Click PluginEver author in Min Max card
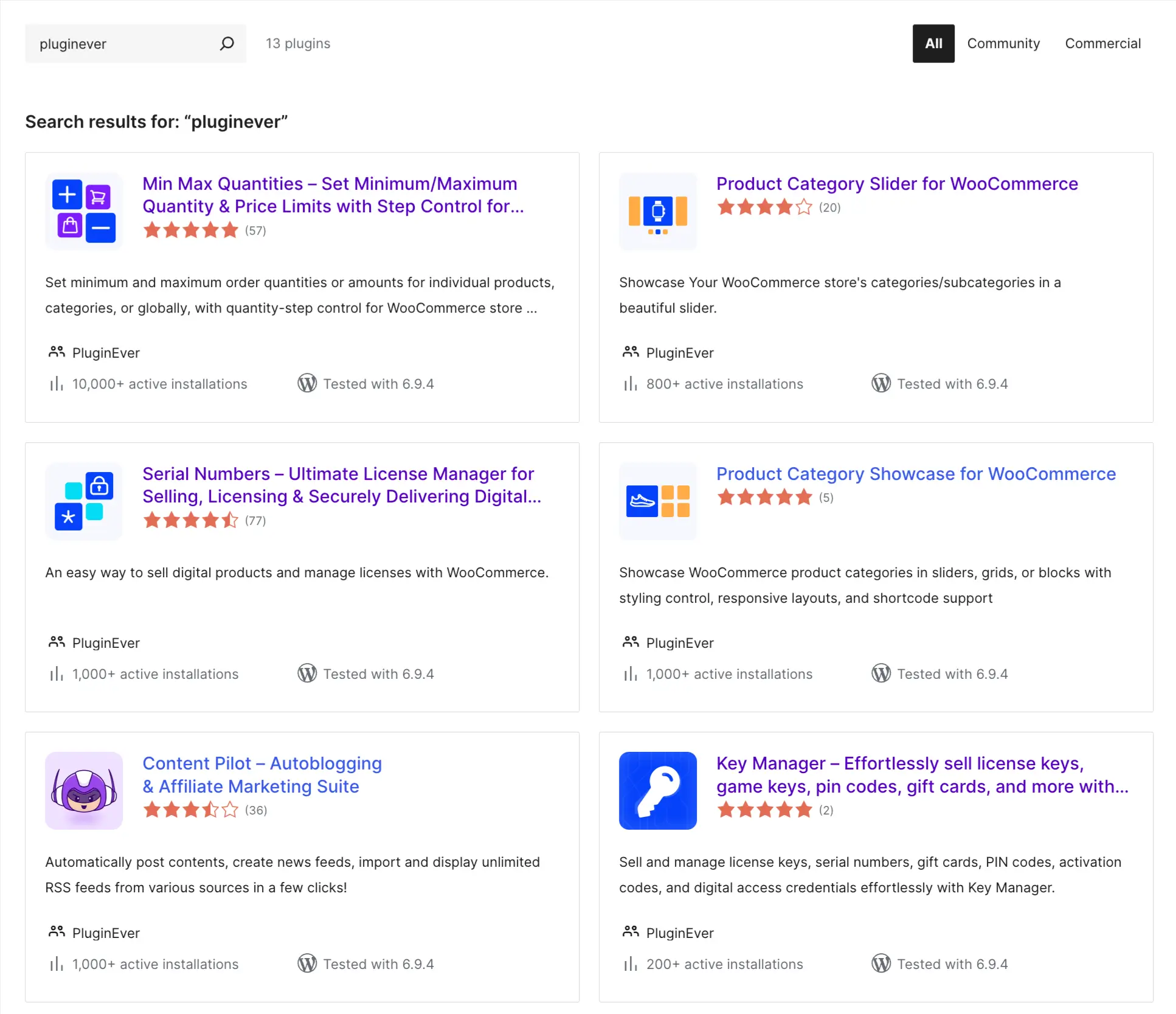This screenshot has width=1176, height=1014. [106, 353]
